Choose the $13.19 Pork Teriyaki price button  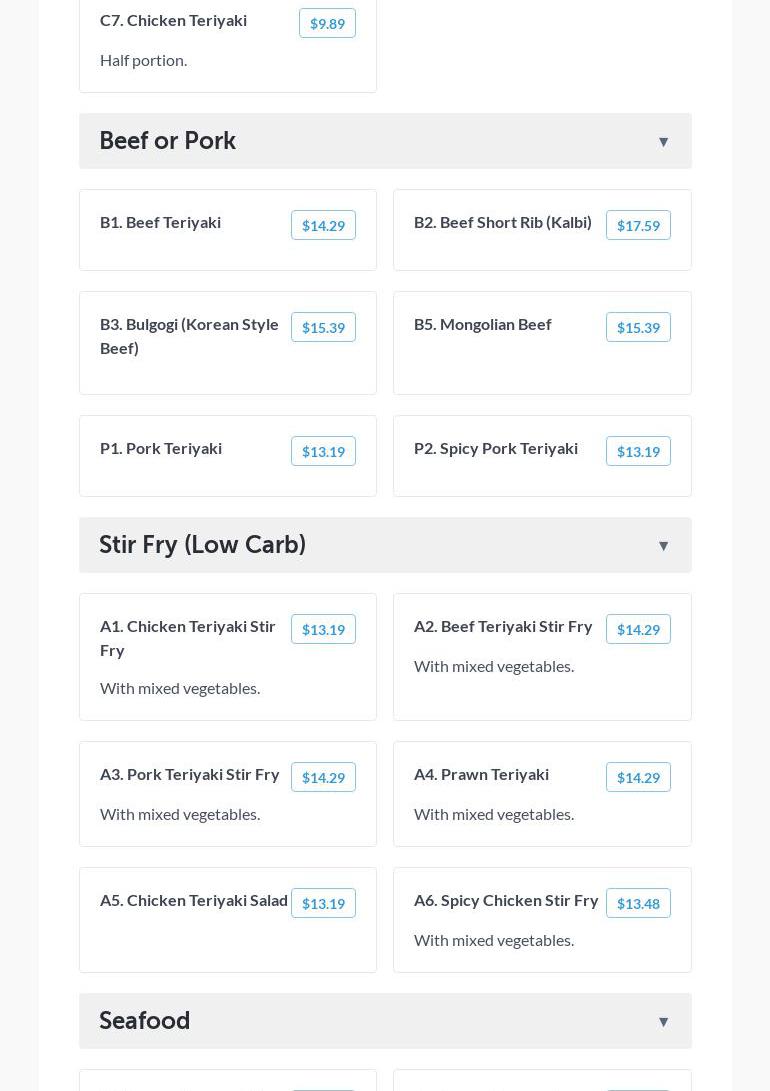[x=323, y=451]
